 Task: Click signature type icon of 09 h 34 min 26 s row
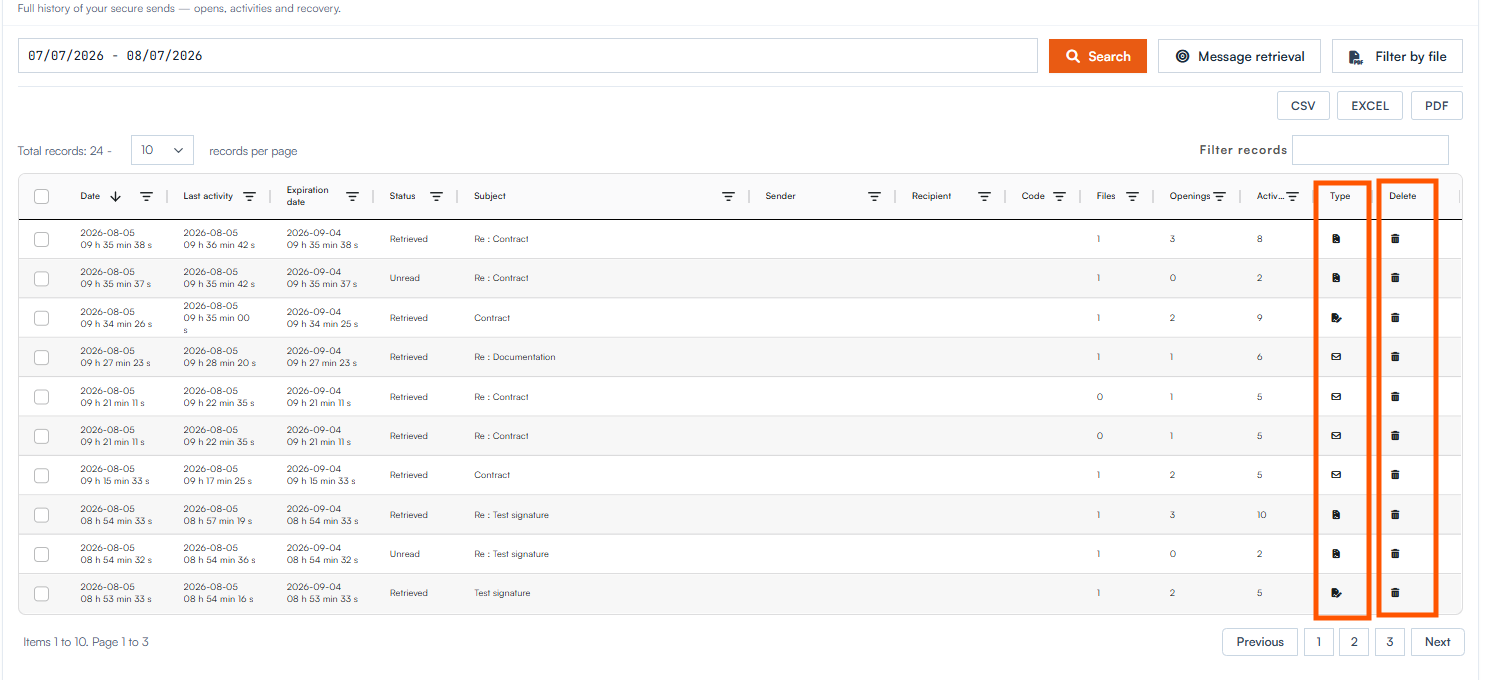pos(1336,318)
